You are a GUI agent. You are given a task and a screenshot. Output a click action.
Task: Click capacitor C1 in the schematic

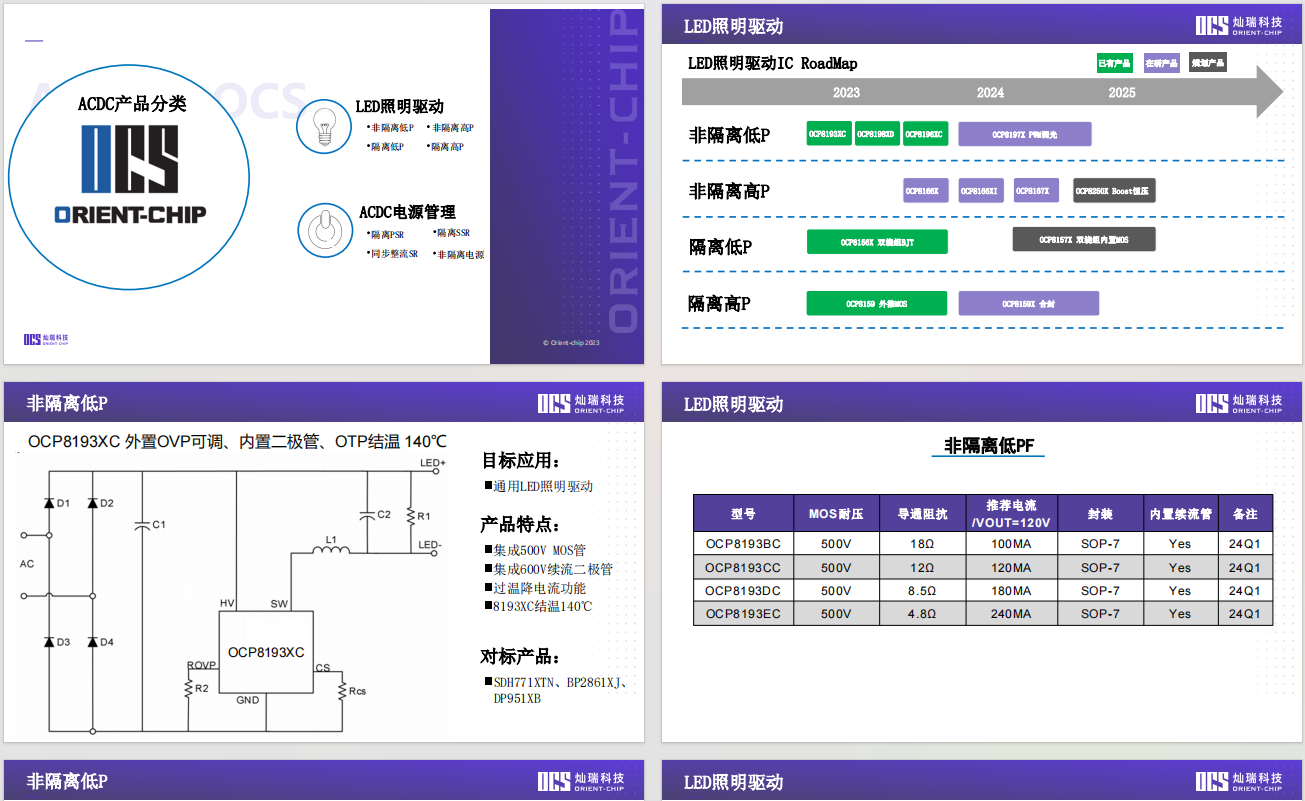point(143,524)
